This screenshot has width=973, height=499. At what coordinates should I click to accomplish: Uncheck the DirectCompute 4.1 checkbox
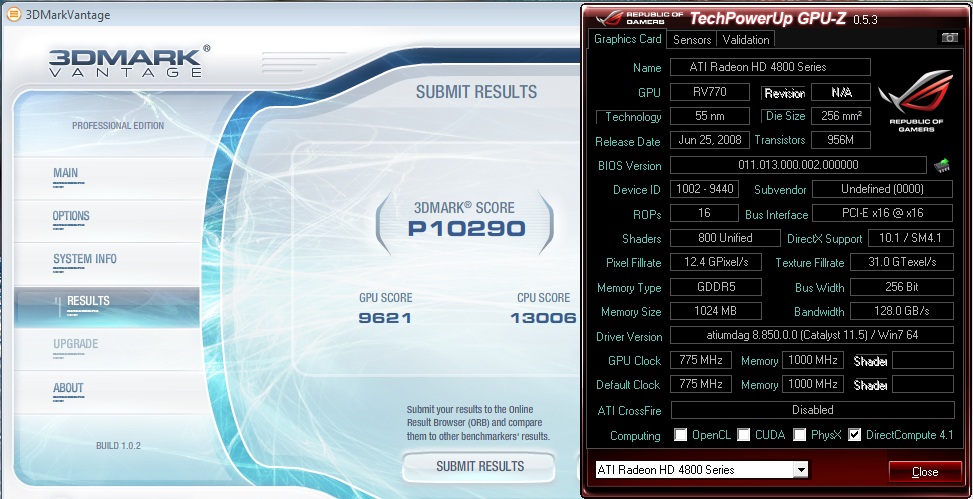(854, 434)
